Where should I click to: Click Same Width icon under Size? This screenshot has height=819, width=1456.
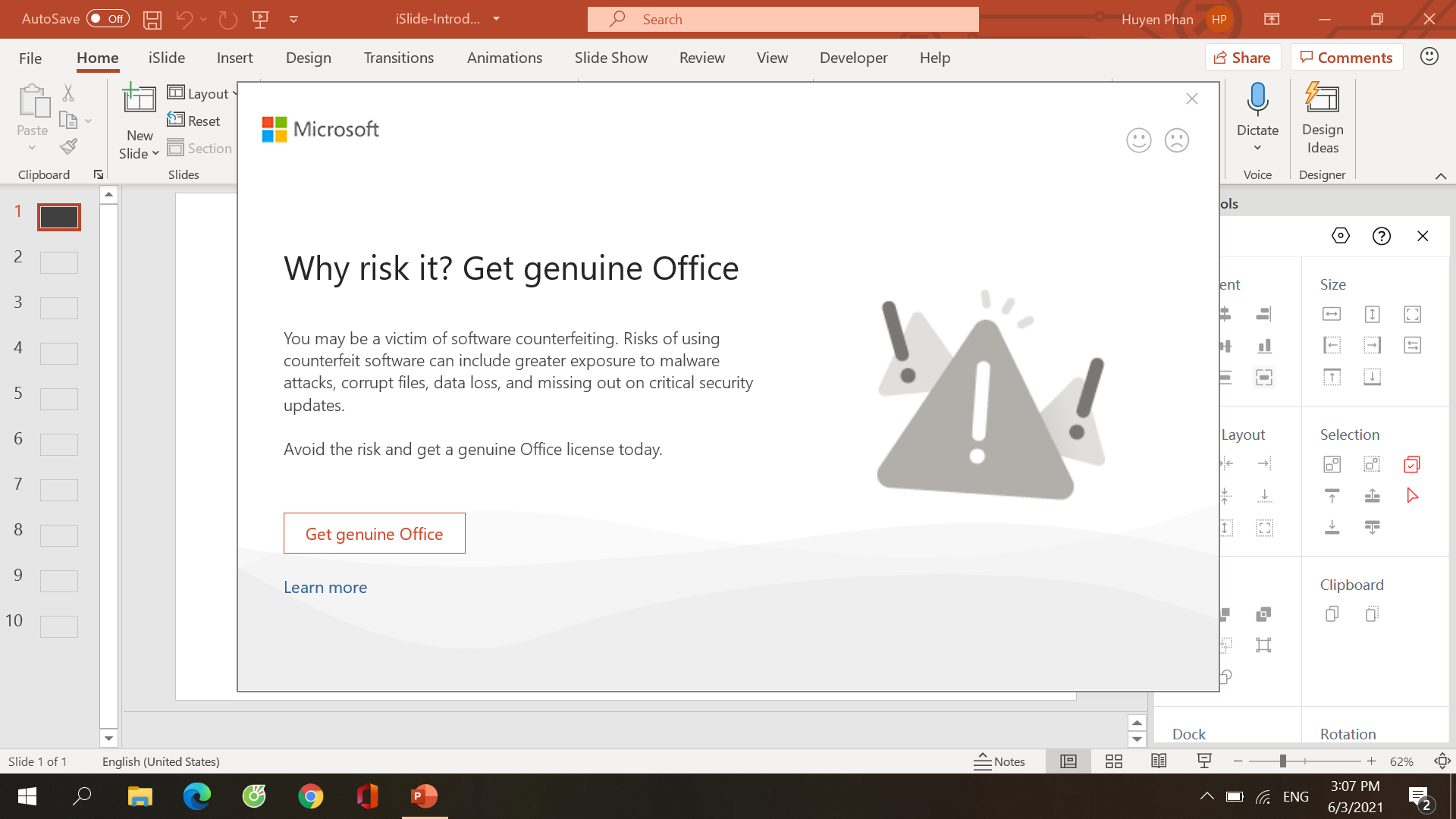(1332, 314)
